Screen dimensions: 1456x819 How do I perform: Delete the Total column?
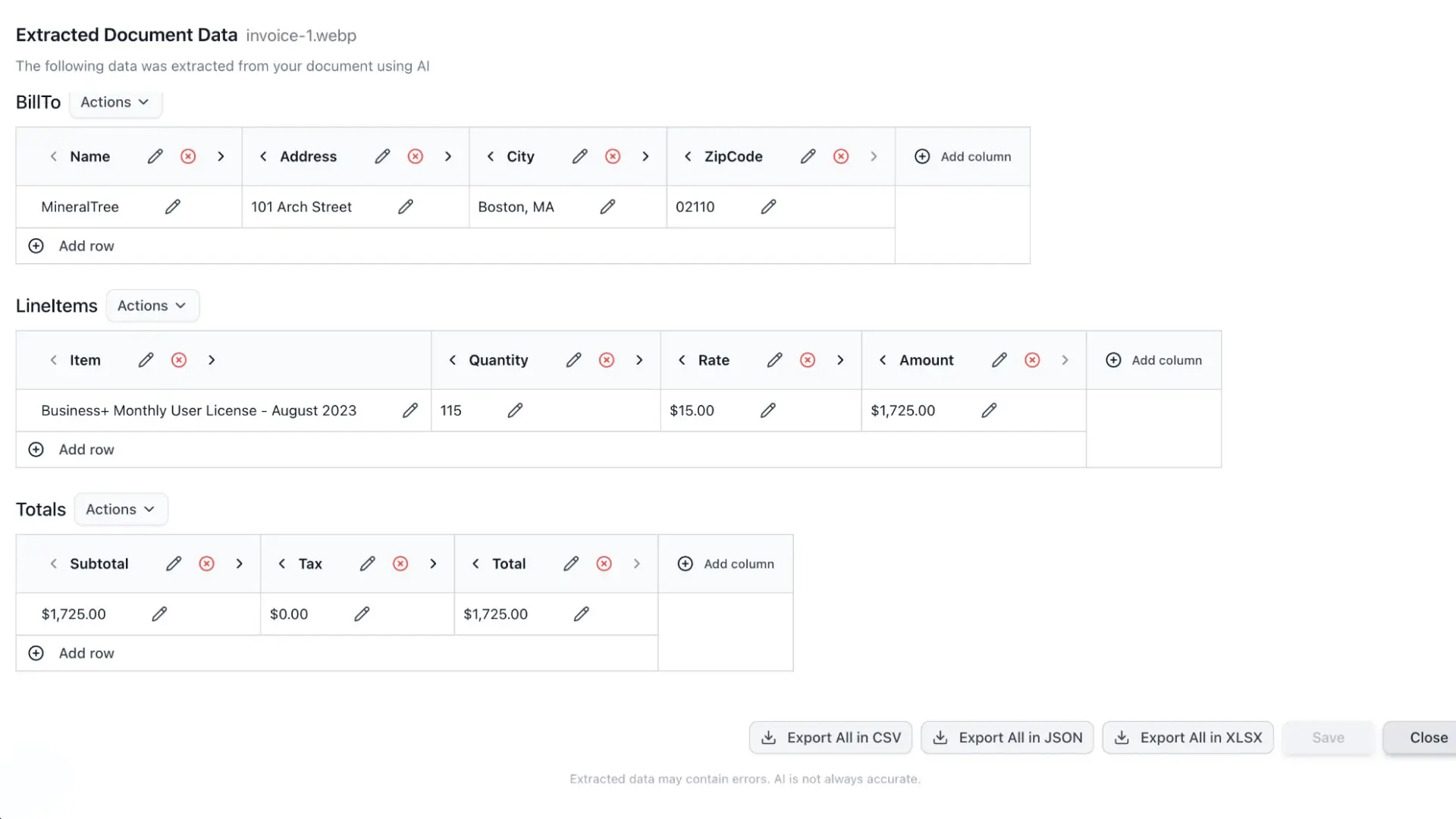point(604,563)
